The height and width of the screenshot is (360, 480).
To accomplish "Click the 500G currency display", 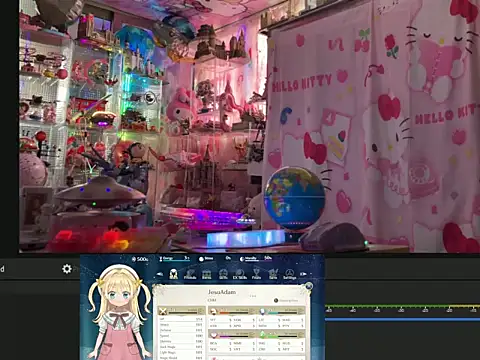I will tap(140, 259).
